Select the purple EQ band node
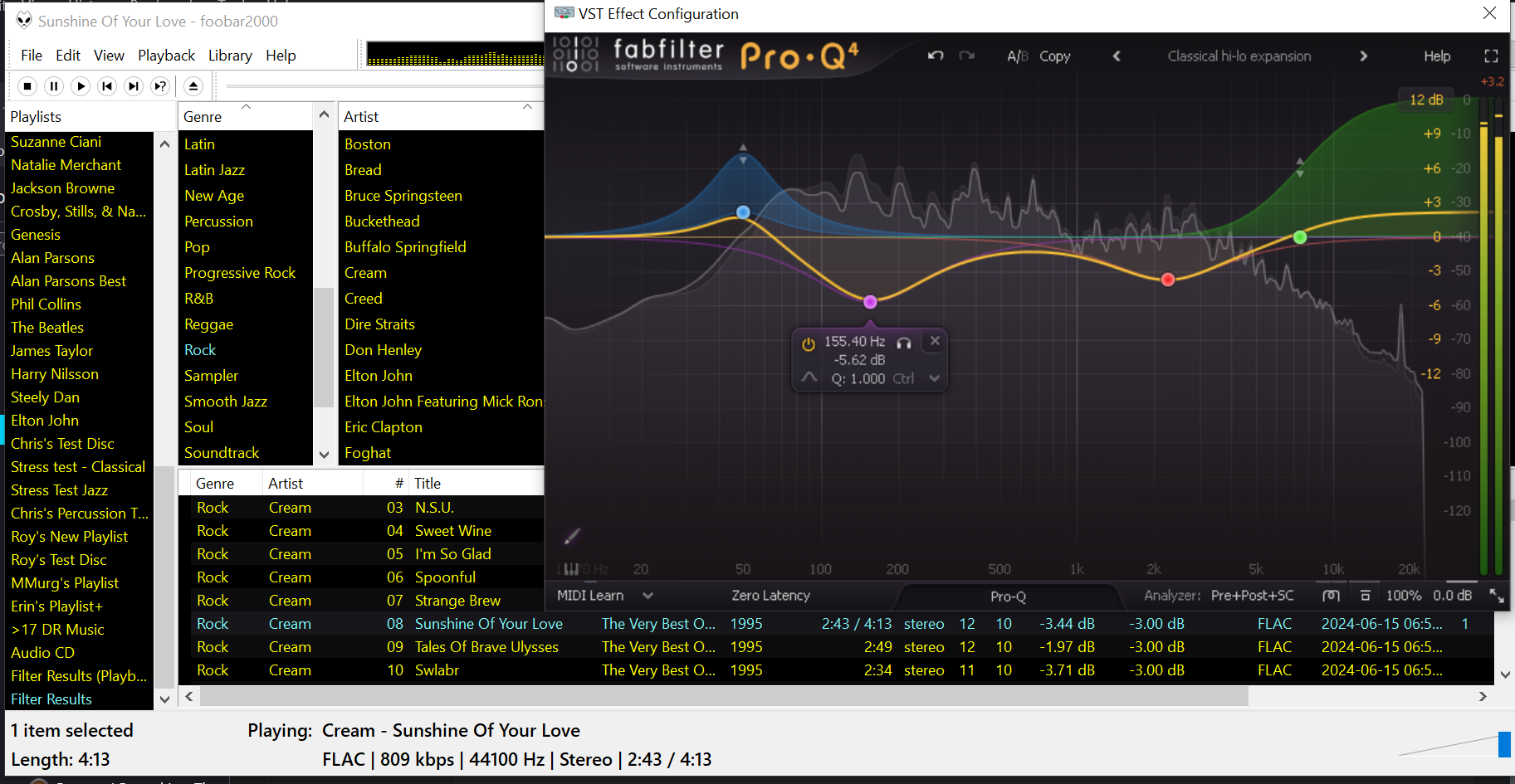Screen dimensions: 1515x784 870,301
